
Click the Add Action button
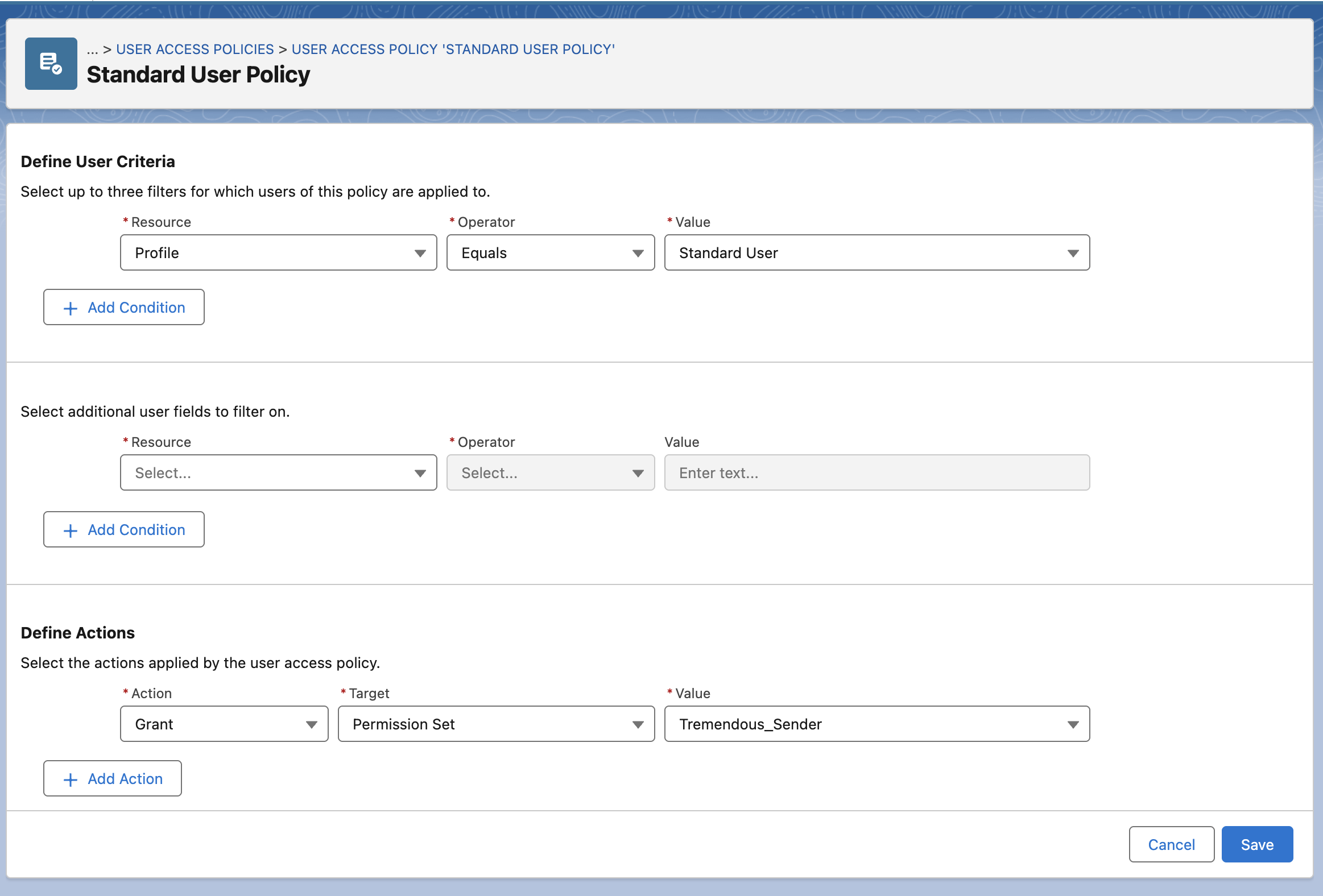113,779
